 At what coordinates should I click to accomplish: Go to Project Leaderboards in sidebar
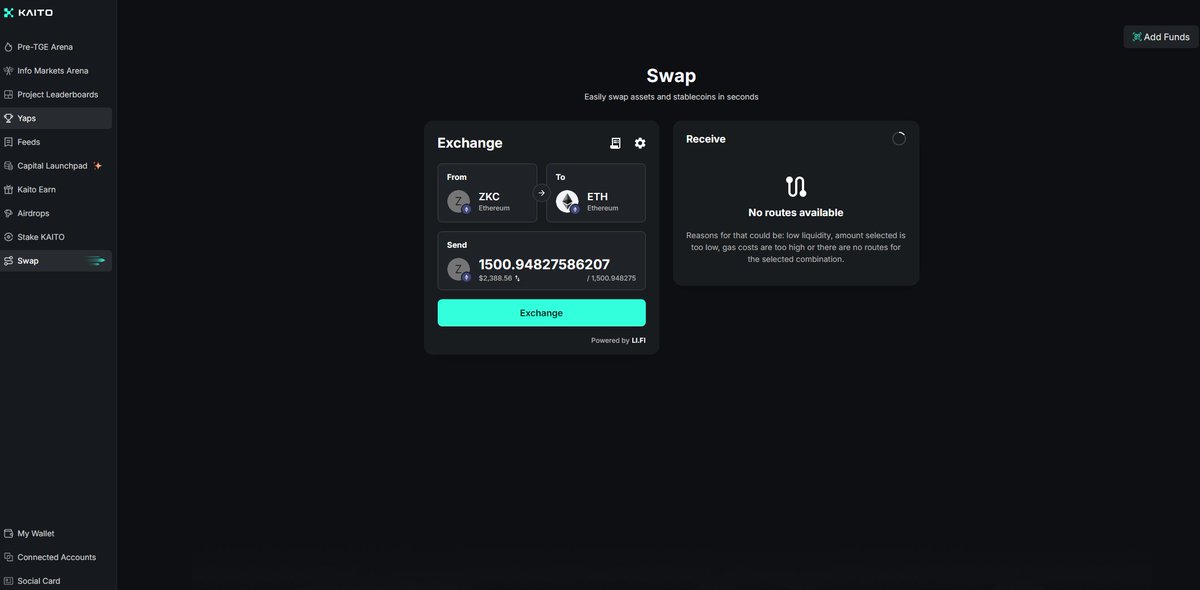(56, 94)
